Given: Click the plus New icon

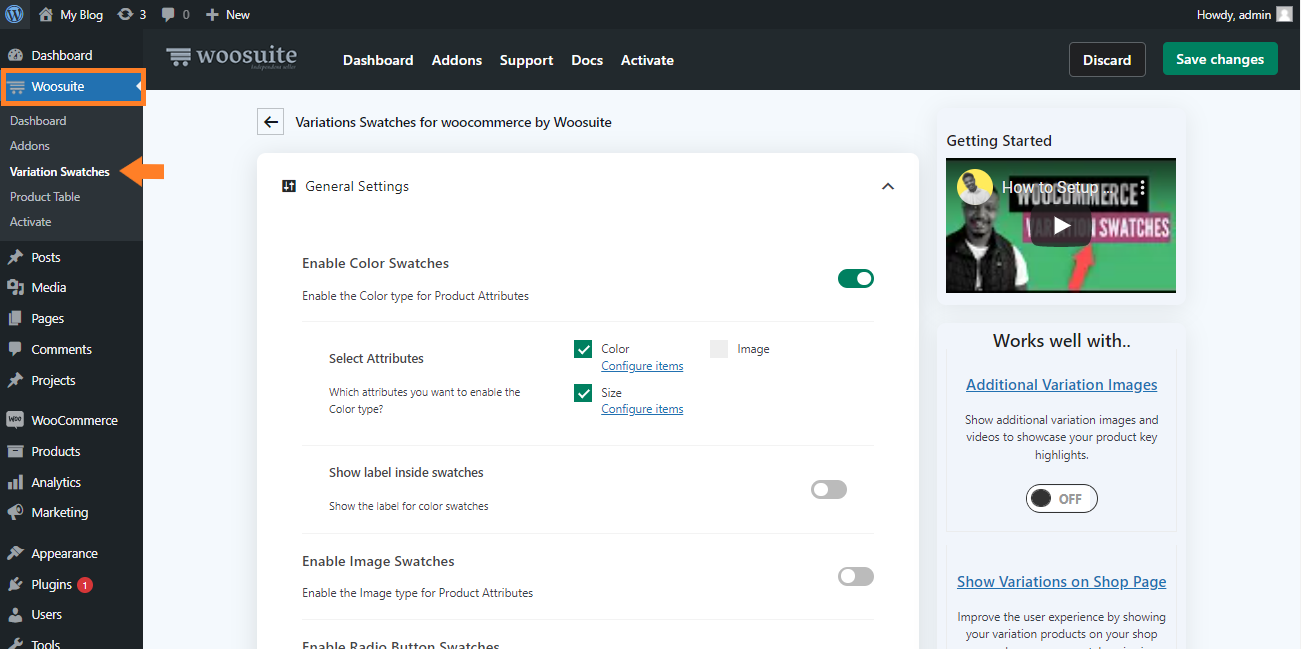Looking at the screenshot, I should pos(211,14).
